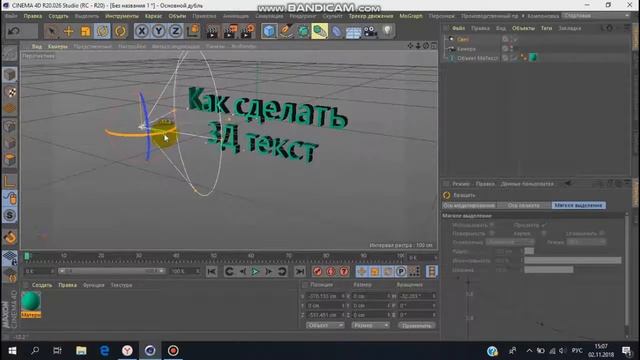This screenshot has height=360, width=640.
Task: Open the floor environment icon
Action: (353, 32)
